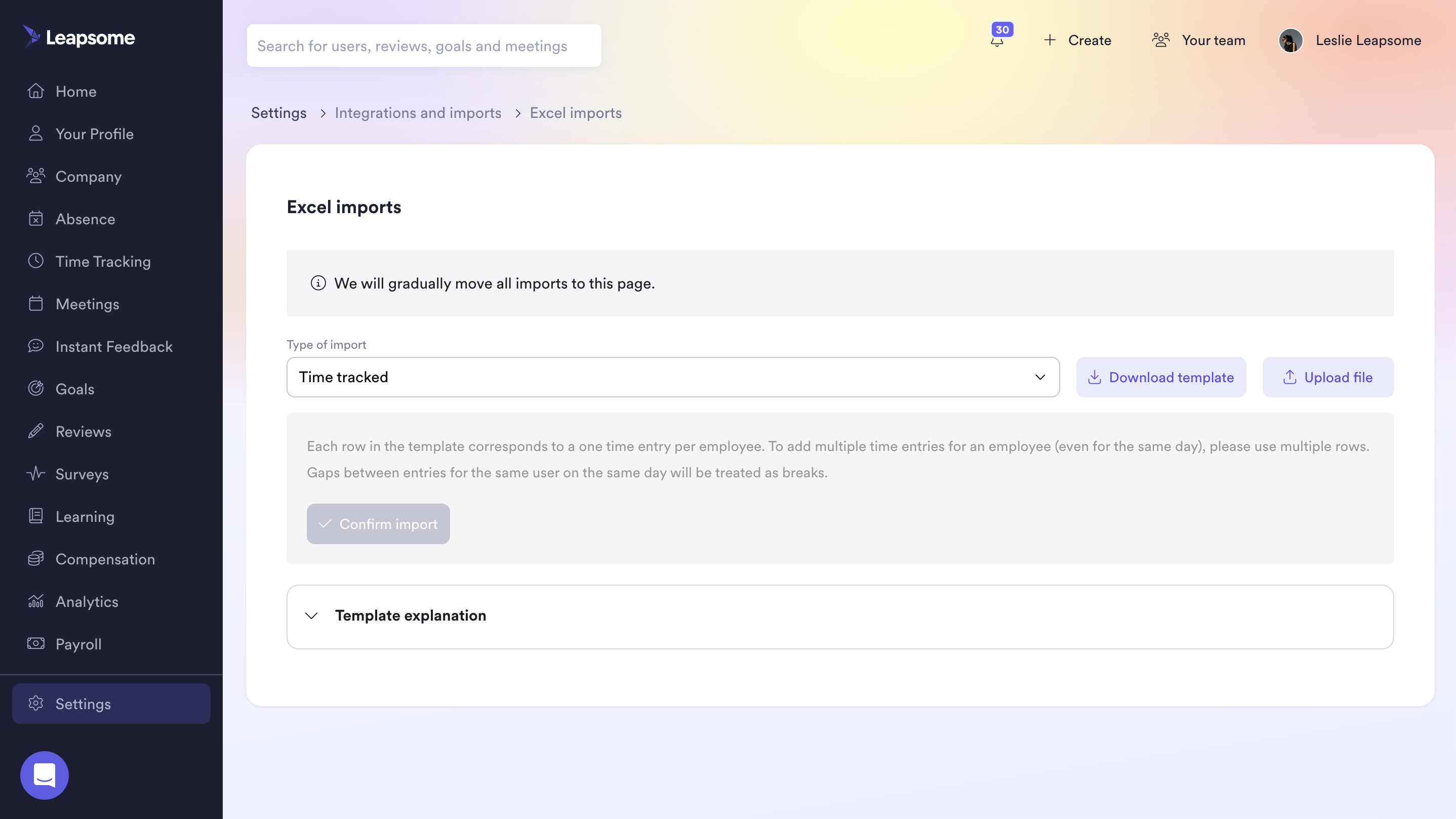Click the Compensation coins icon
The image size is (1456, 819).
click(x=35, y=558)
